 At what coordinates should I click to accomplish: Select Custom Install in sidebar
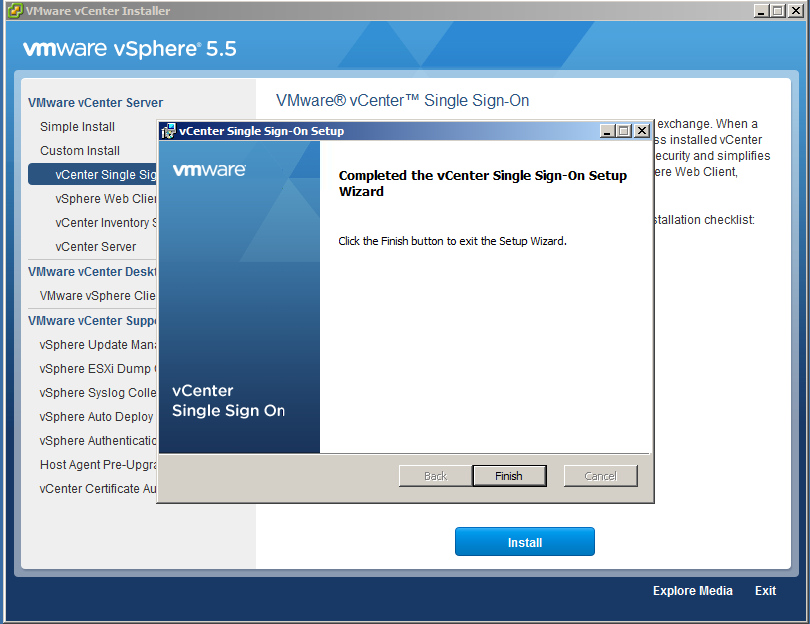pos(80,151)
